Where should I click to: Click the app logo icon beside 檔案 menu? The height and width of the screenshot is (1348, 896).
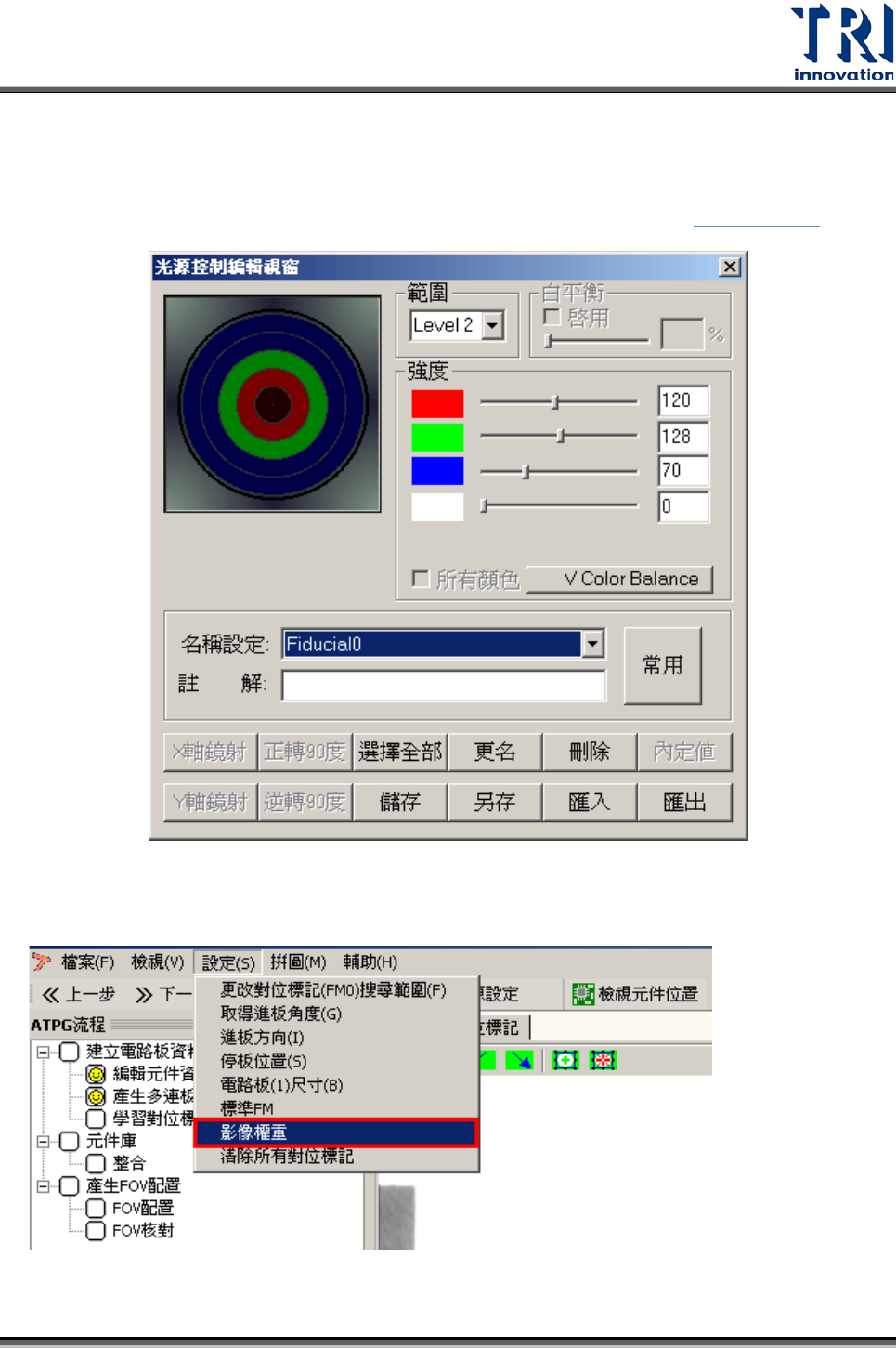pyautogui.click(x=42, y=962)
